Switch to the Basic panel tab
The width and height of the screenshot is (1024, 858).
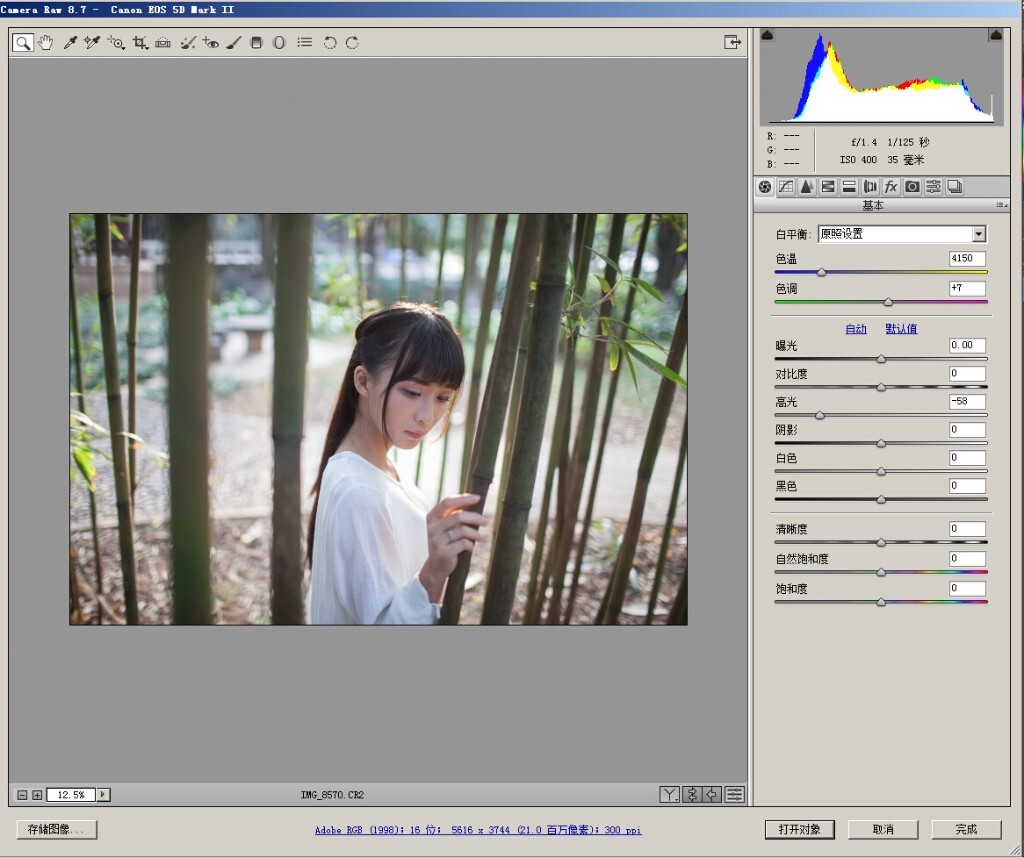(765, 187)
